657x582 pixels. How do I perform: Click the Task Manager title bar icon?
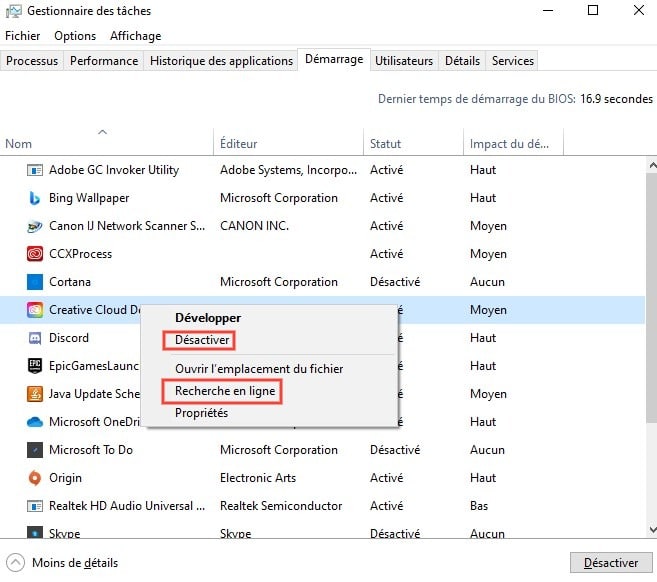(x=13, y=11)
